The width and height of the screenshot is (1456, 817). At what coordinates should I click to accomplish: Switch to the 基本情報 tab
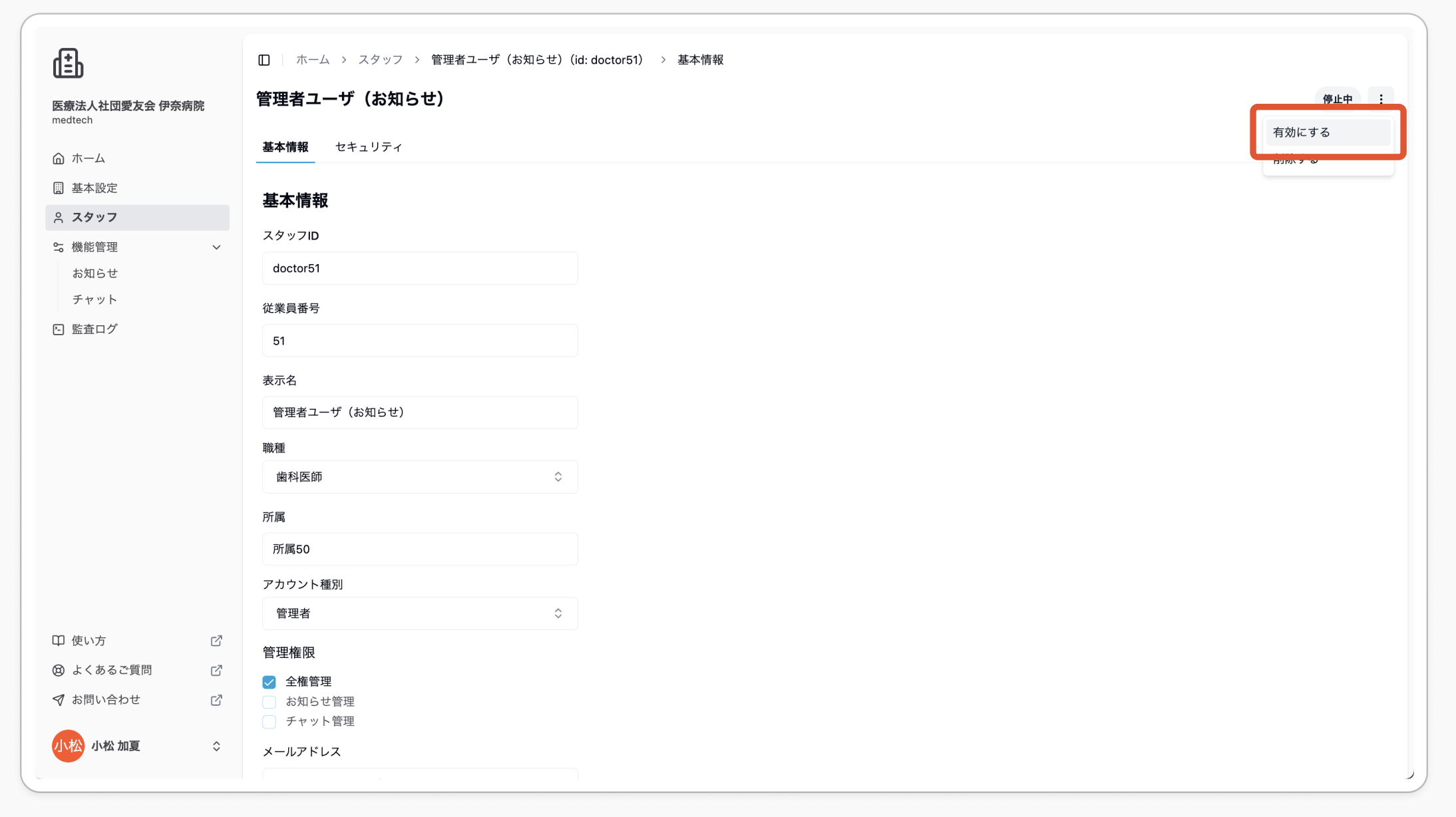coord(285,147)
